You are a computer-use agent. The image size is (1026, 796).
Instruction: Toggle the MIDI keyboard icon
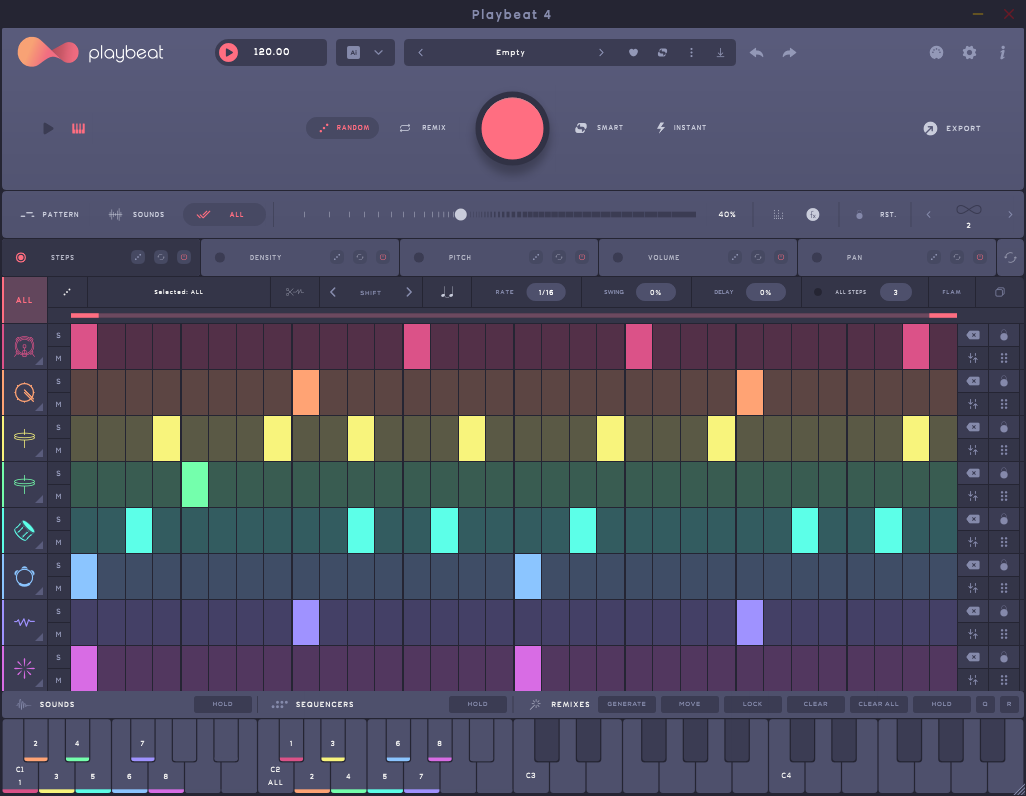click(79, 128)
